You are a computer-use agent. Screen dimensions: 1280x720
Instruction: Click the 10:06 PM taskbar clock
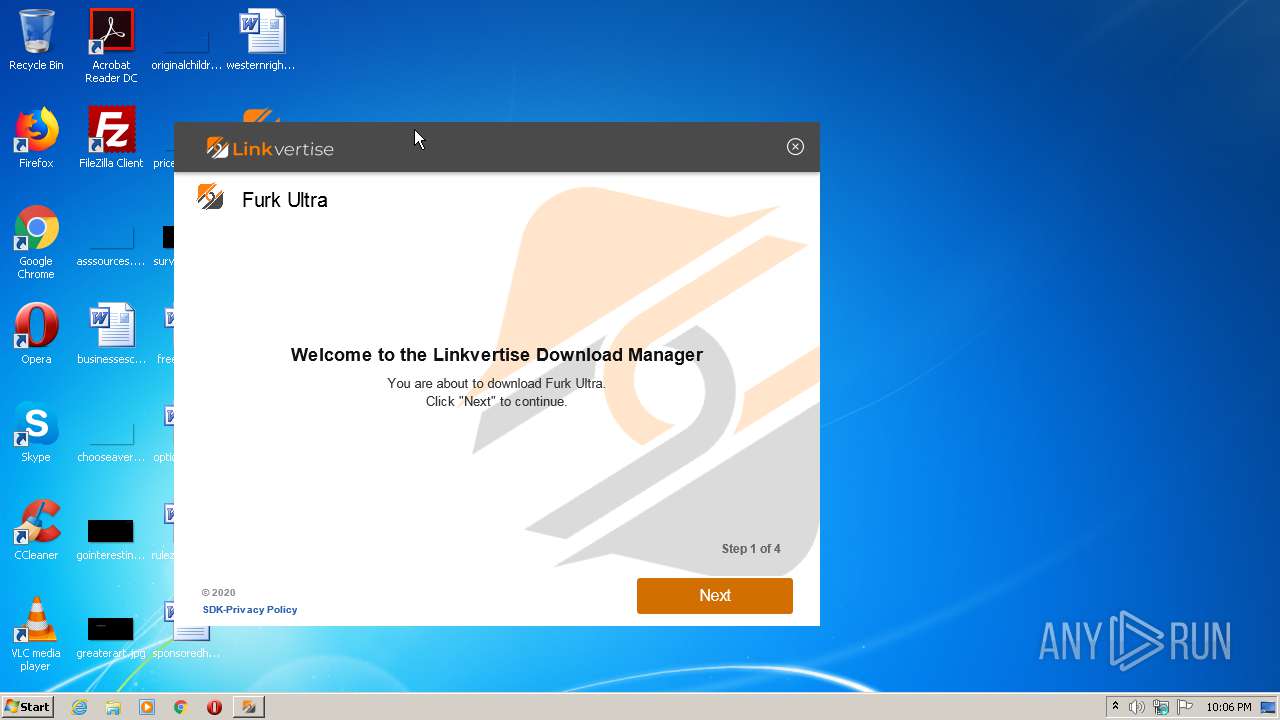click(1228, 707)
